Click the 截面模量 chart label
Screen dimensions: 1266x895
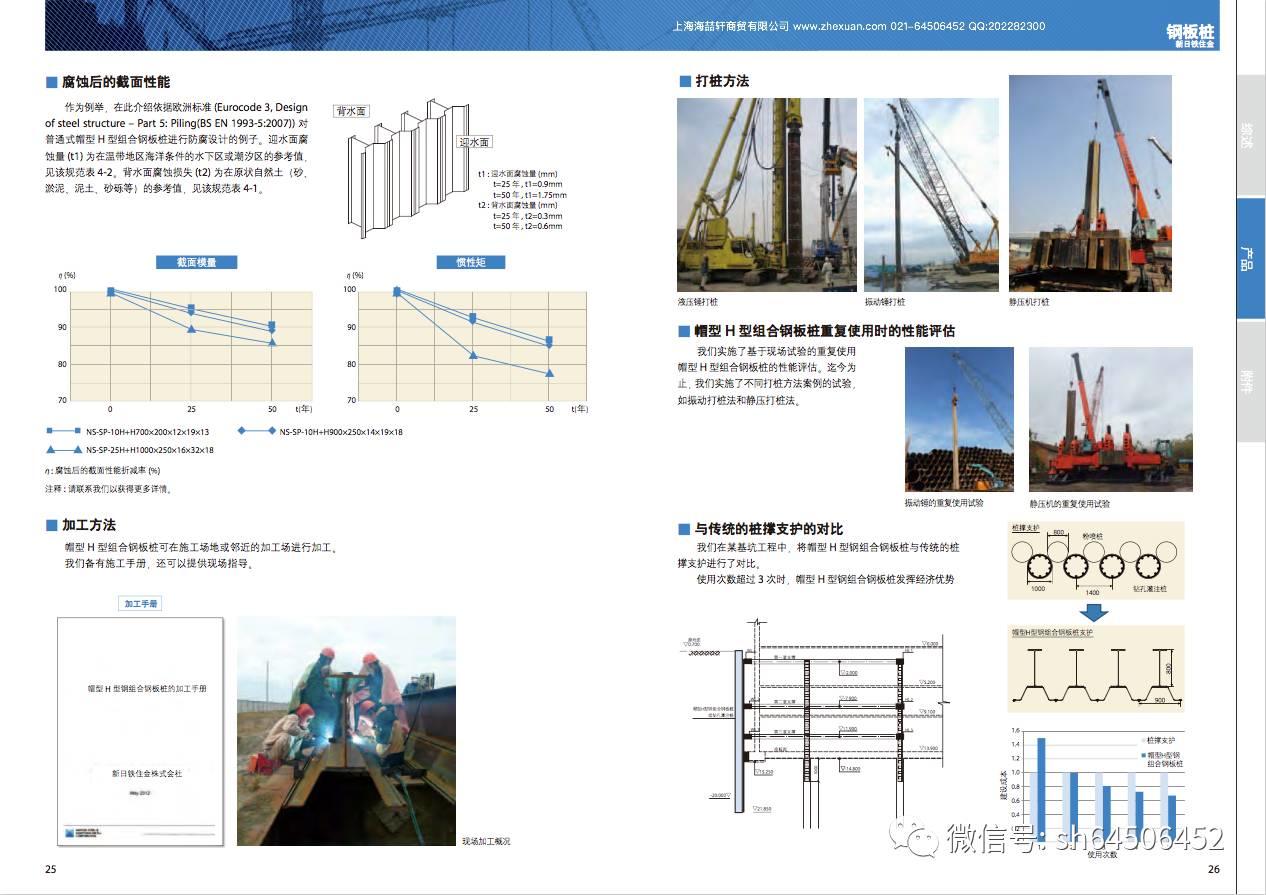(x=196, y=262)
